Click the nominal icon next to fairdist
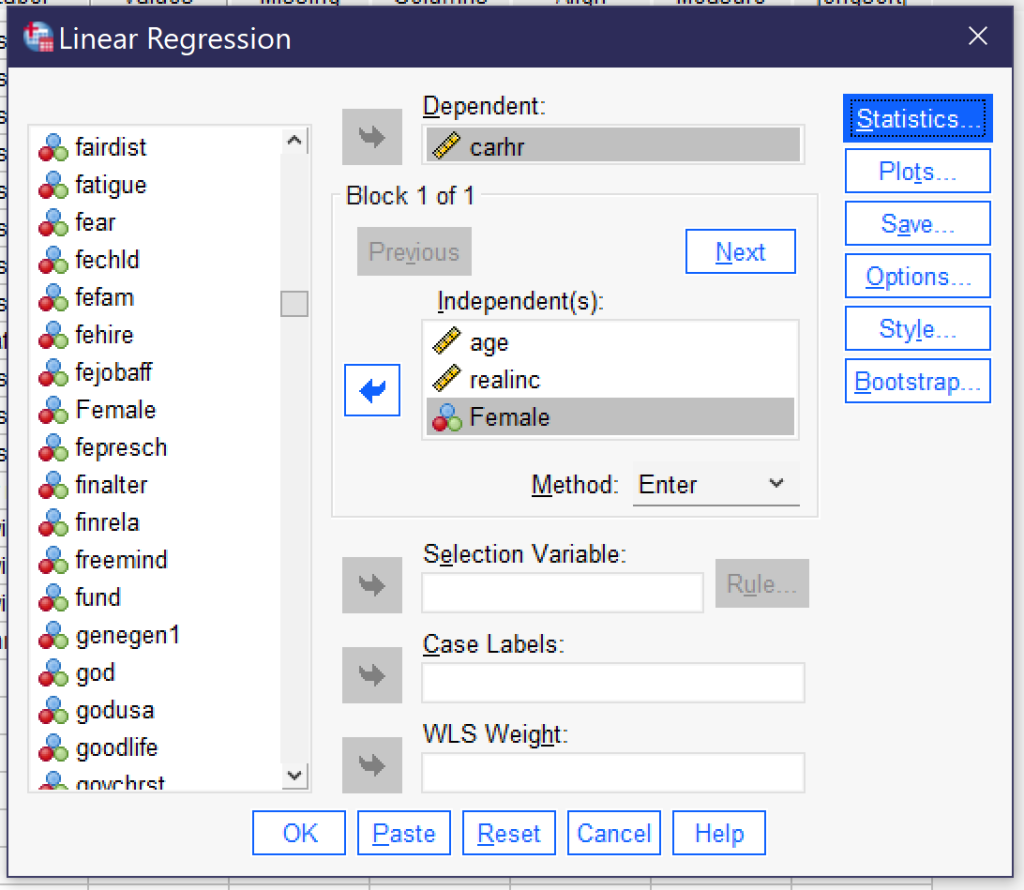 (53, 147)
